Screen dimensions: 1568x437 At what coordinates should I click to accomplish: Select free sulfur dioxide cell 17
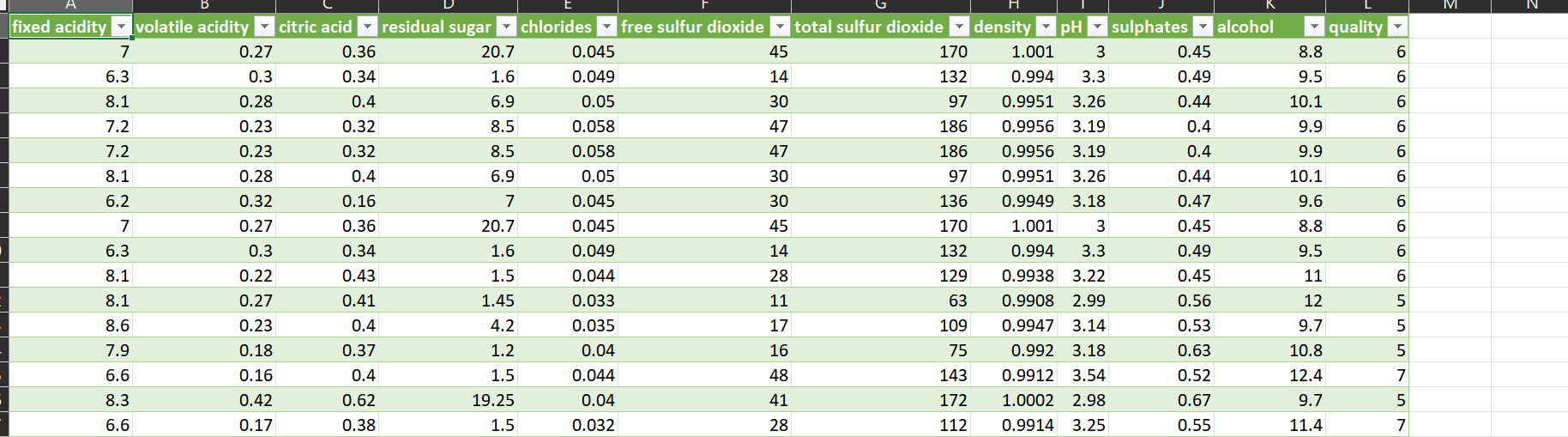click(x=704, y=325)
